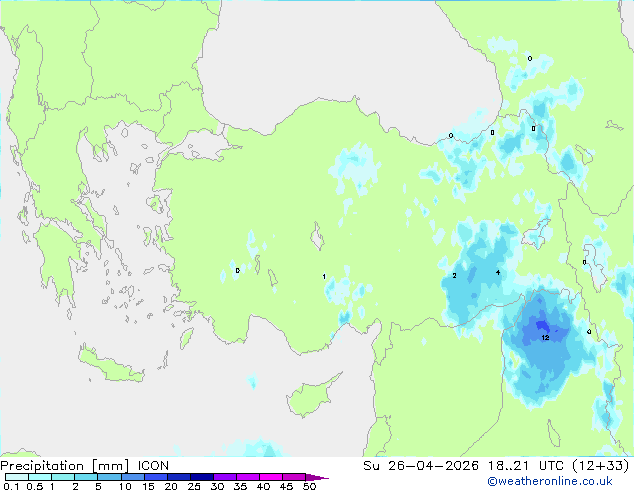Click the date "Su 26-04-2026"
The width and height of the screenshot is (634, 490).
421,466
